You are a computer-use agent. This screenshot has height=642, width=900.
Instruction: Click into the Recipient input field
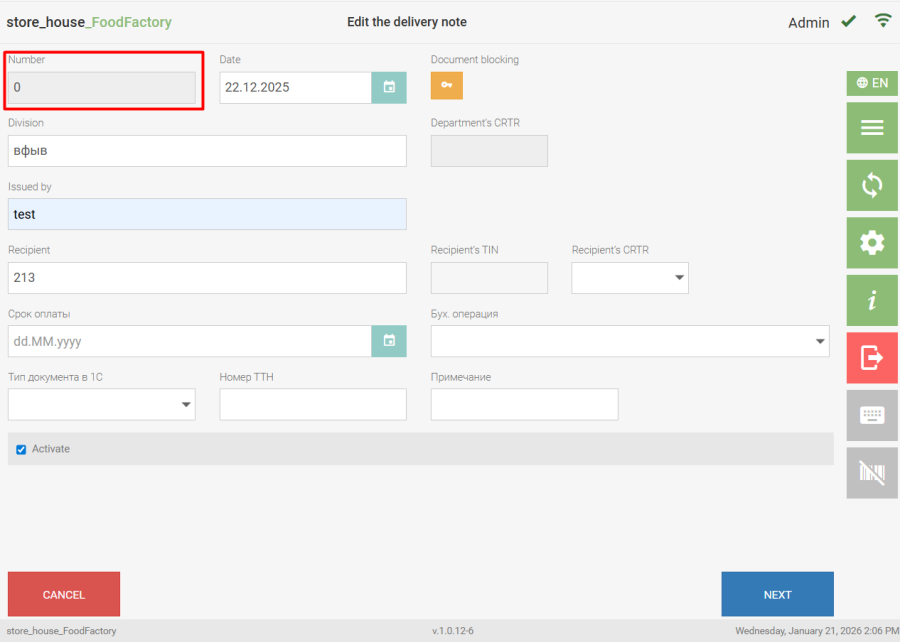[207, 278]
